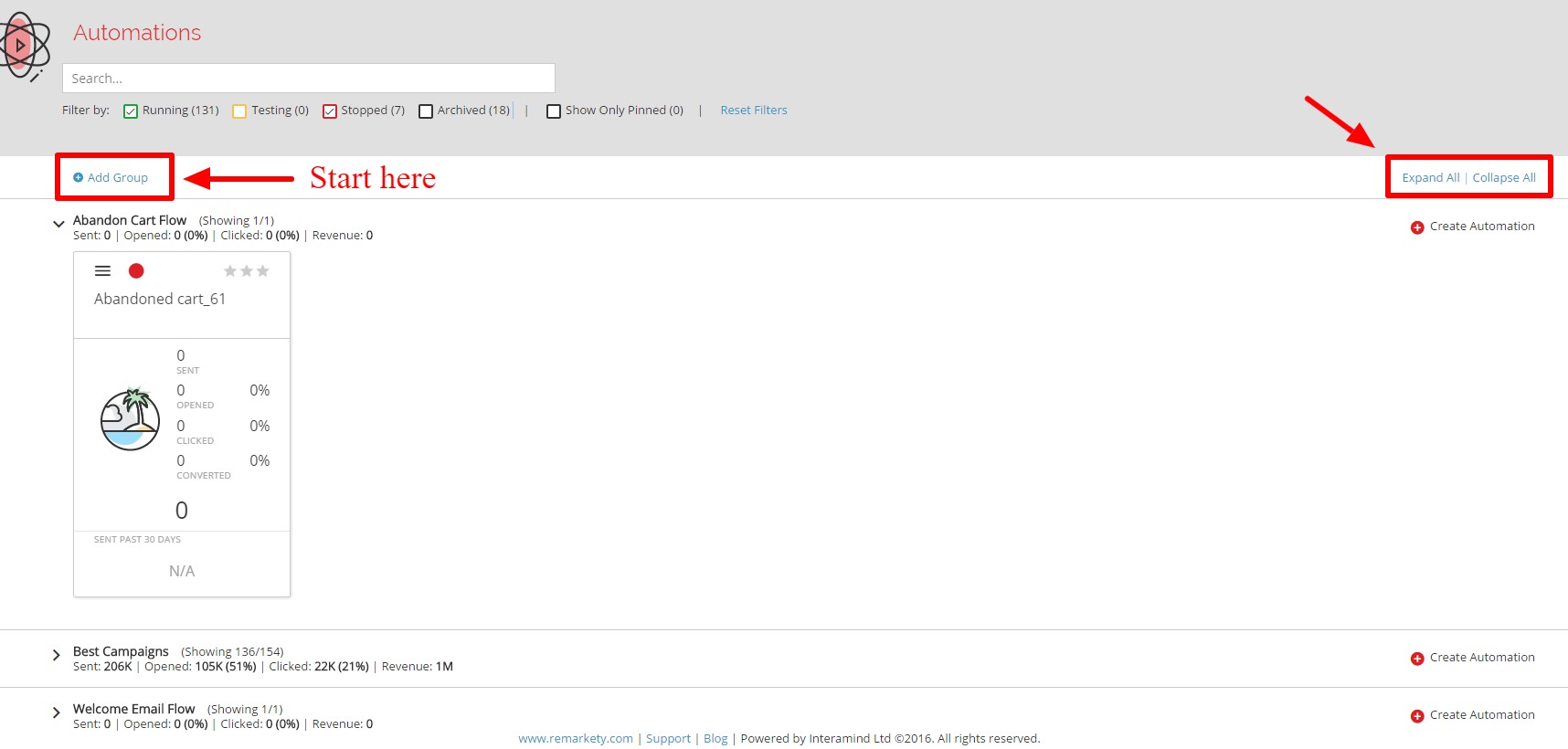Viewport: 1568px width, 749px height.
Task: Click Expand All link
Action: (1431, 178)
